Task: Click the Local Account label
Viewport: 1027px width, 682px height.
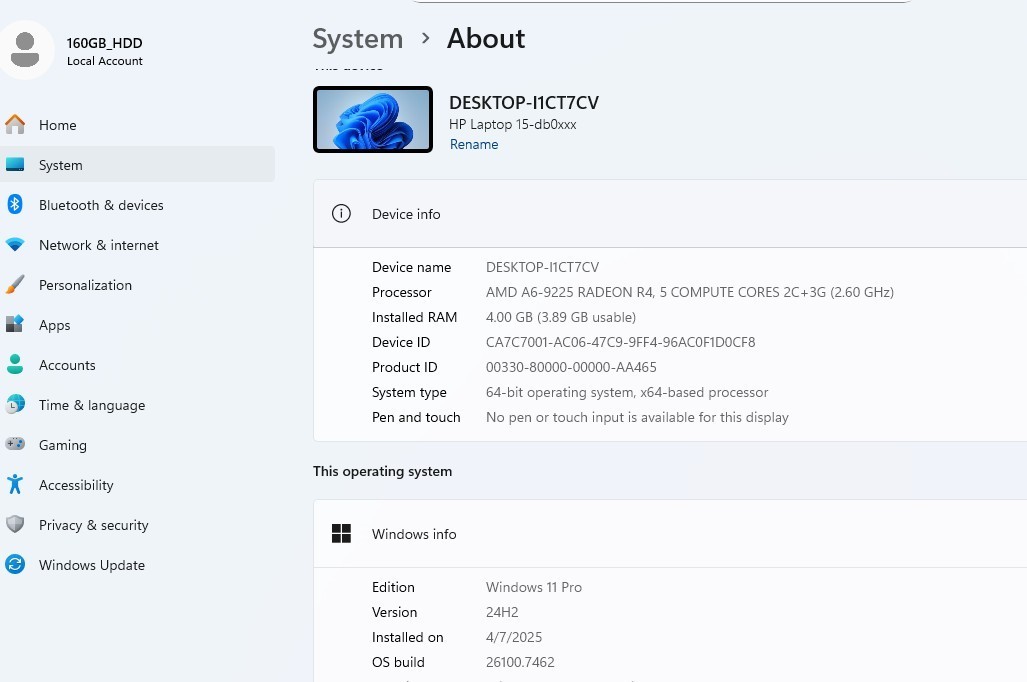Action: (x=105, y=61)
